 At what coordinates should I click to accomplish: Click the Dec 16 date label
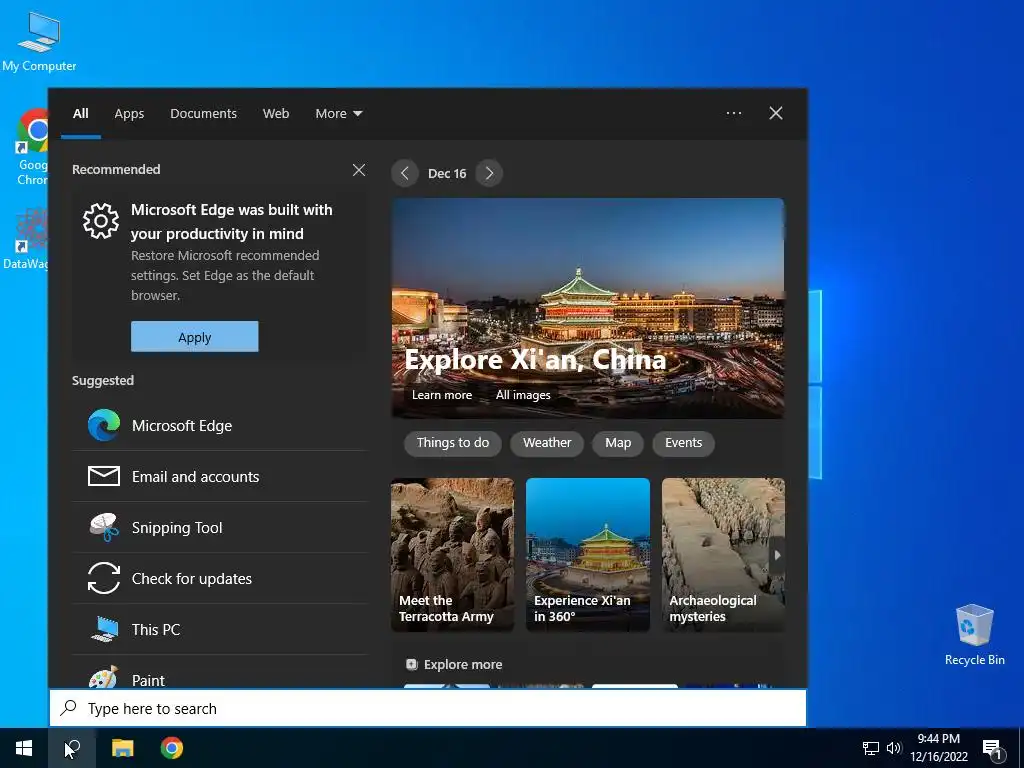[x=447, y=173]
